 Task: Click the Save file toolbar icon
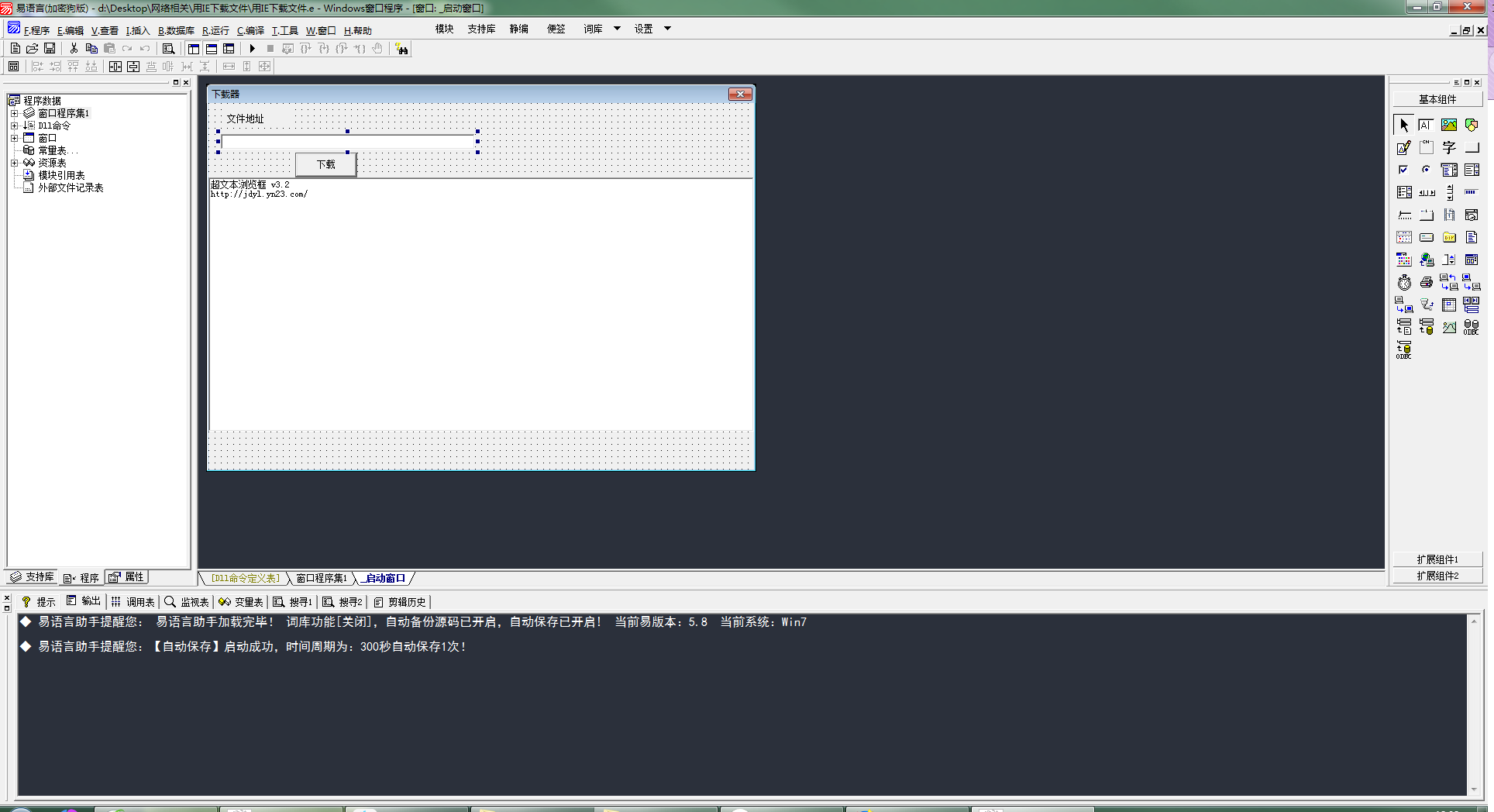click(50, 49)
